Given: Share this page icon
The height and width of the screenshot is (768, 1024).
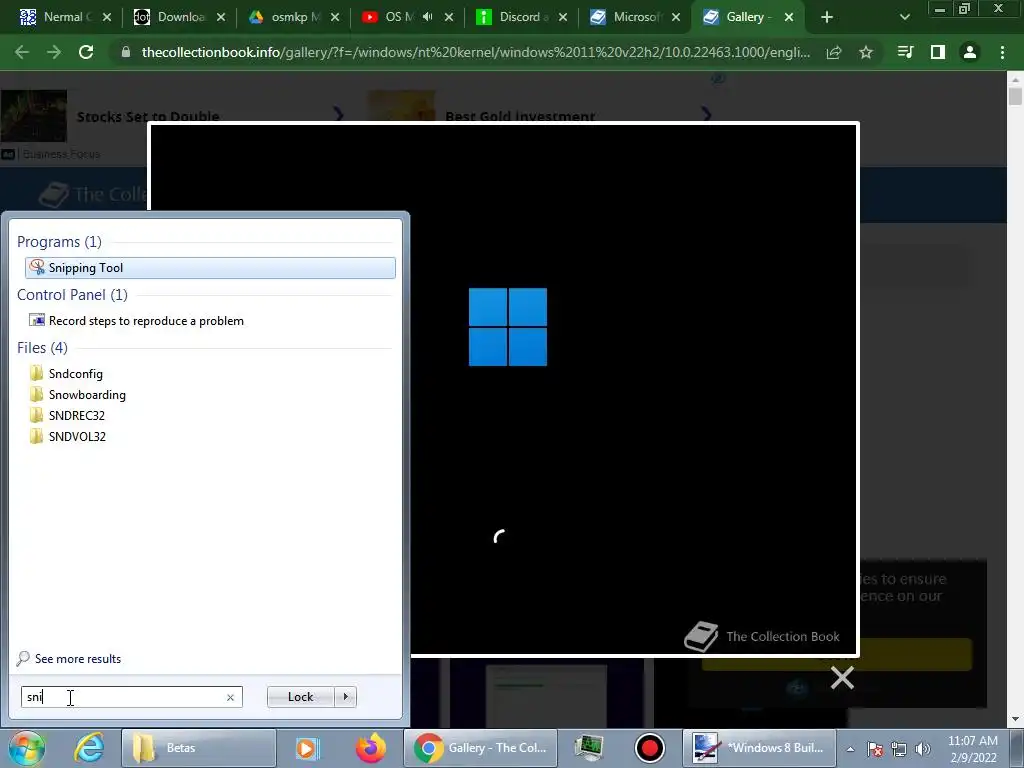Looking at the screenshot, I should click(x=834, y=52).
